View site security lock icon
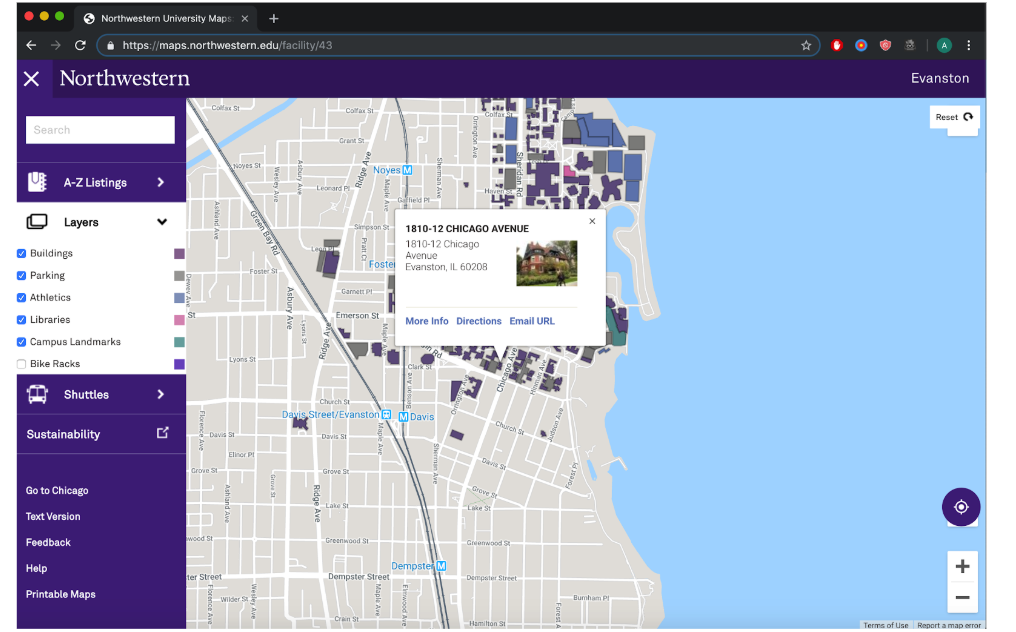Screen dimensions: 1016x632 110,45
